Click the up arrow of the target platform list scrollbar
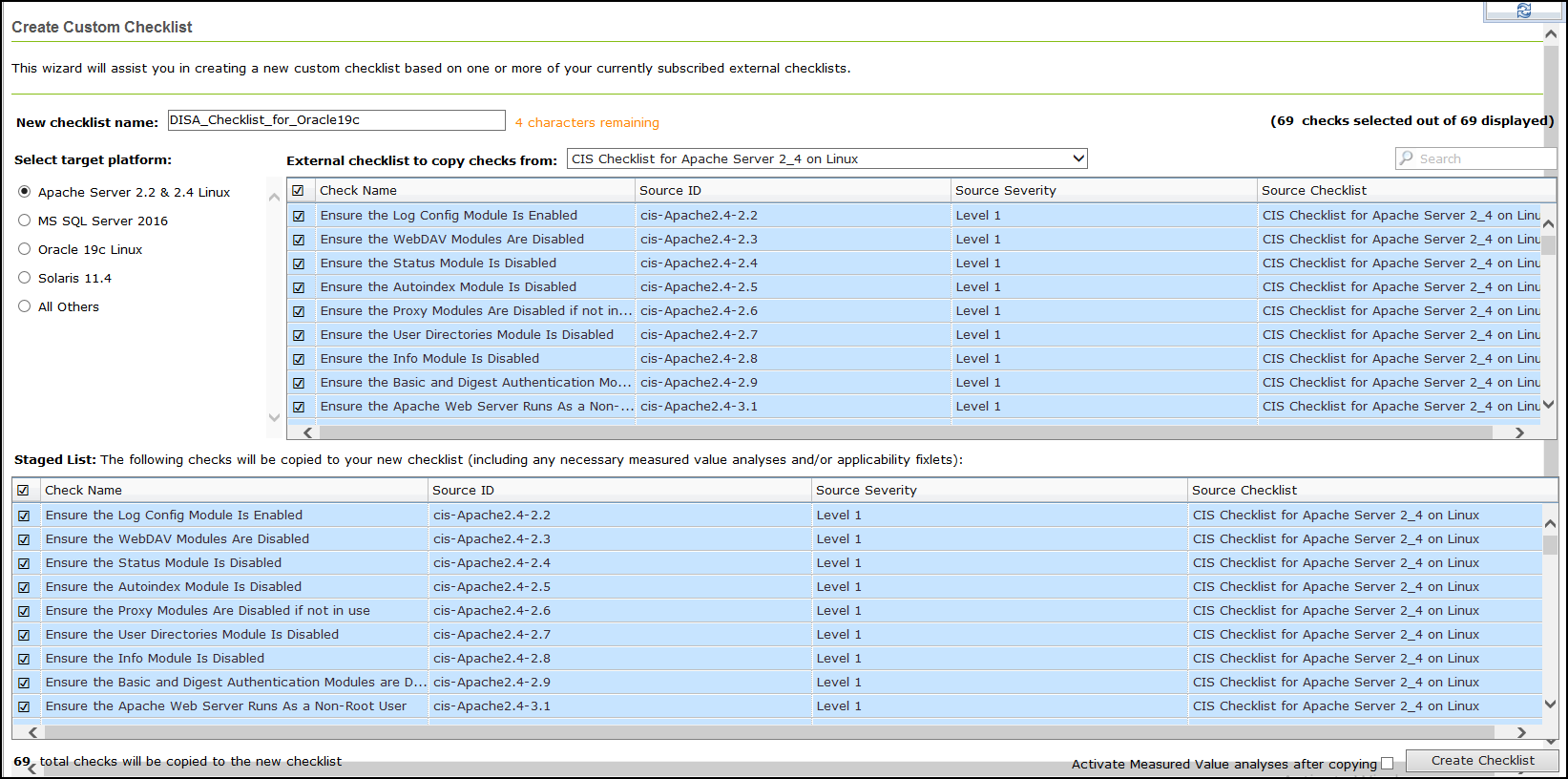This screenshot has width=1568, height=779. point(274,198)
